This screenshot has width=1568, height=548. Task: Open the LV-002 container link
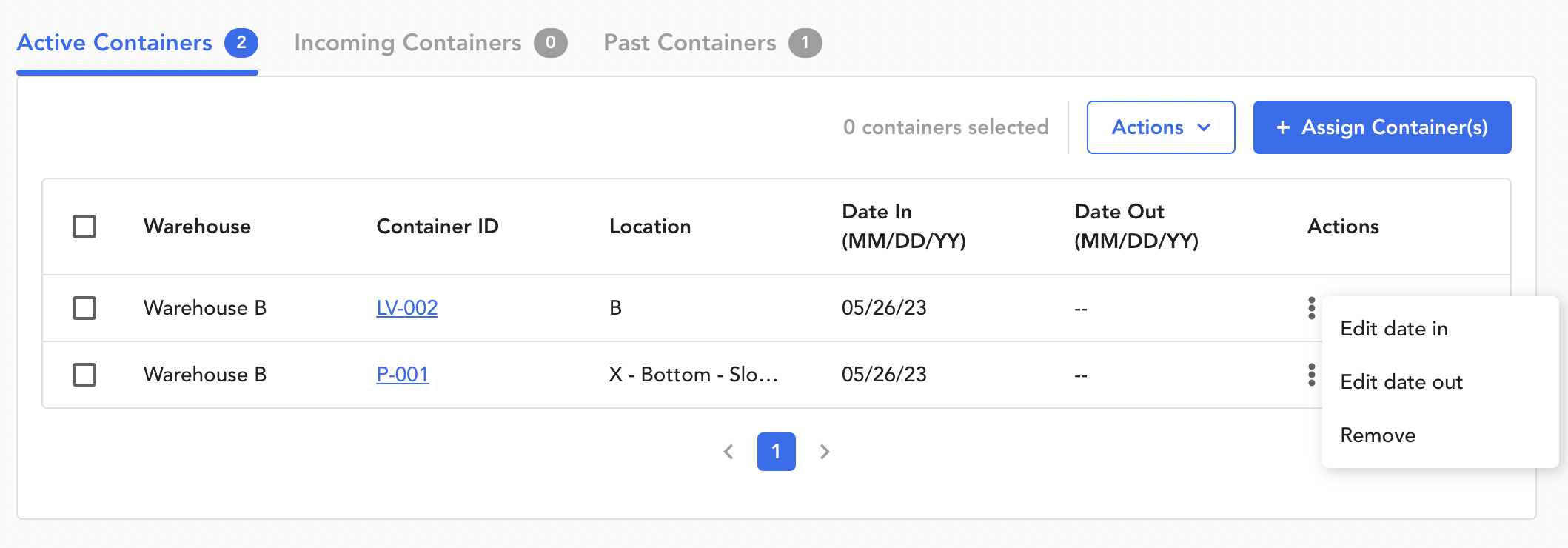click(x=407, y=308)
